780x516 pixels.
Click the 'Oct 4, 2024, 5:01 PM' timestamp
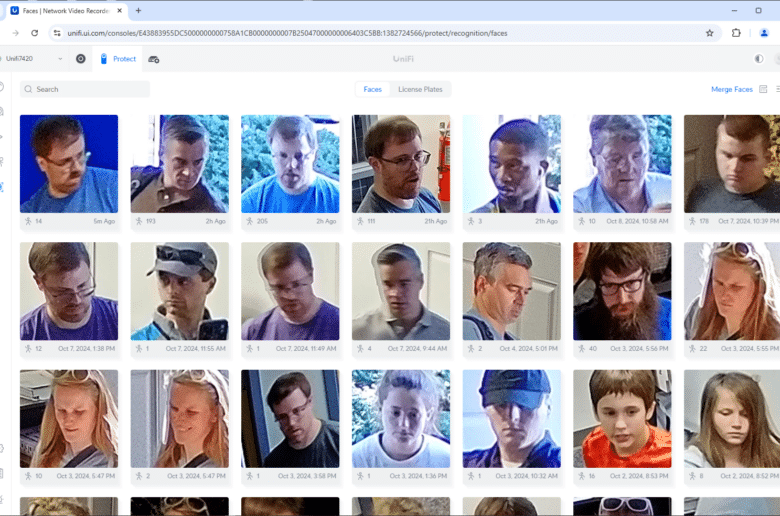coord(528,348)
